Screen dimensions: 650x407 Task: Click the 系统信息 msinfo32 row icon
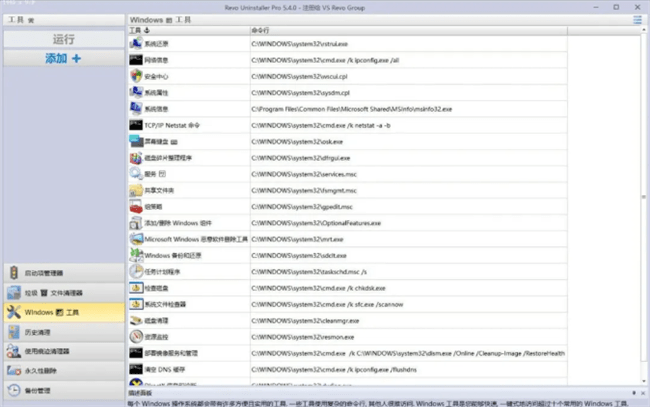click(x=136, y=109)
